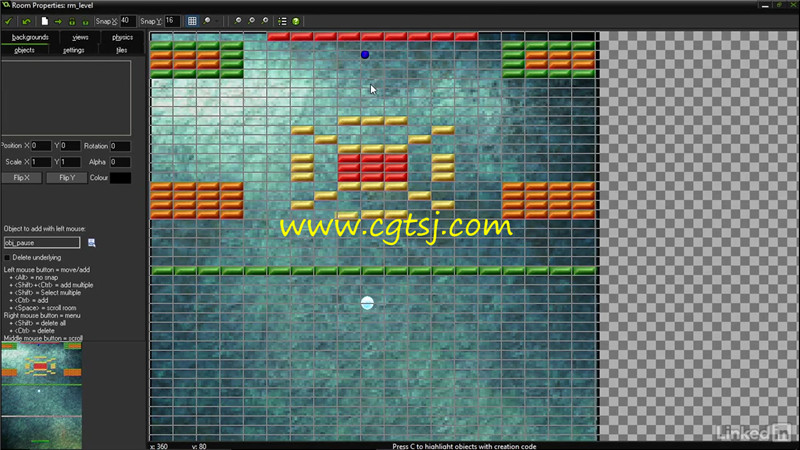The width and height of the screenshot is (800, 450).
Task: Click the Scale Y field
Action: (x=70, y=162)
